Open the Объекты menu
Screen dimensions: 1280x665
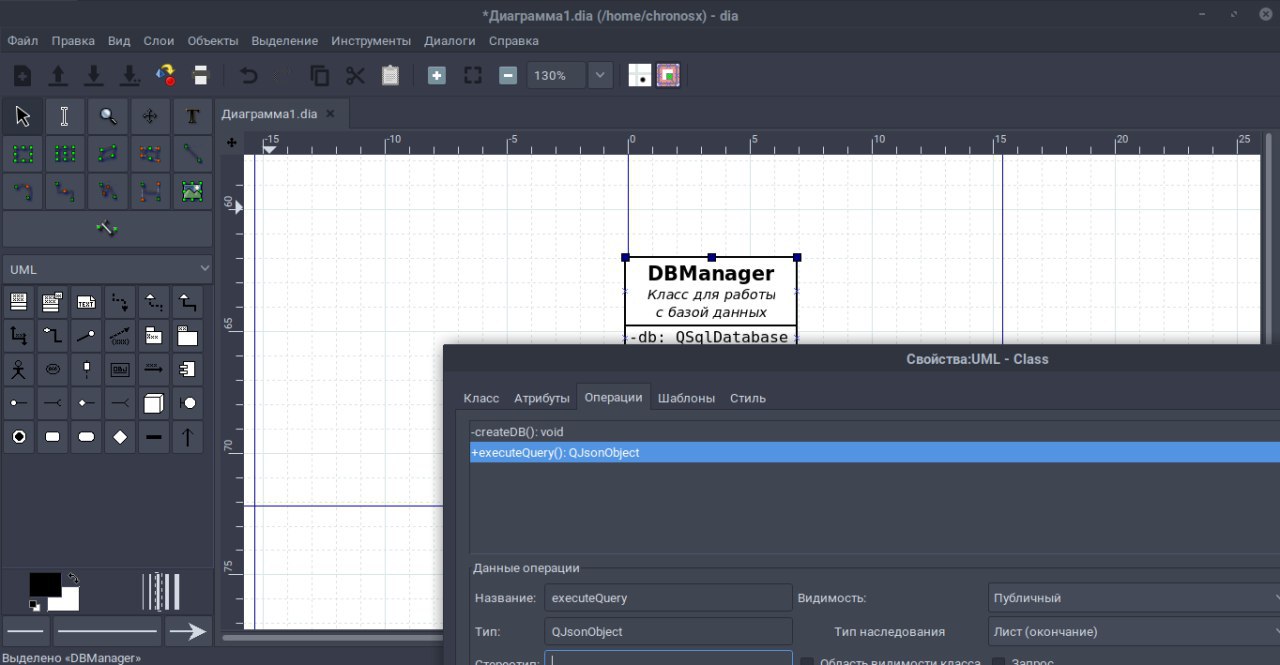click(212, 41)
